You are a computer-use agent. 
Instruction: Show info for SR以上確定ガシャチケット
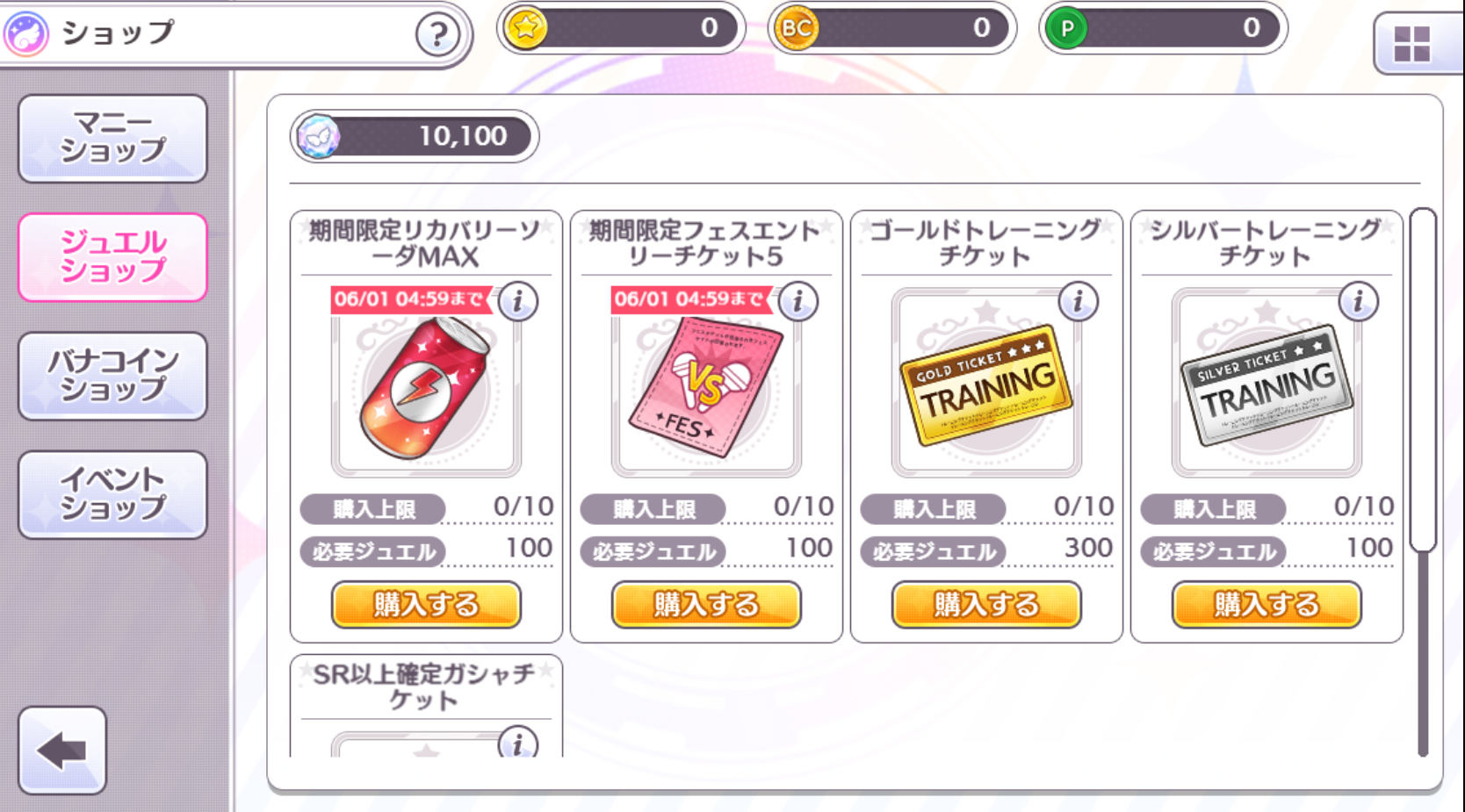(x=518, y=742)
